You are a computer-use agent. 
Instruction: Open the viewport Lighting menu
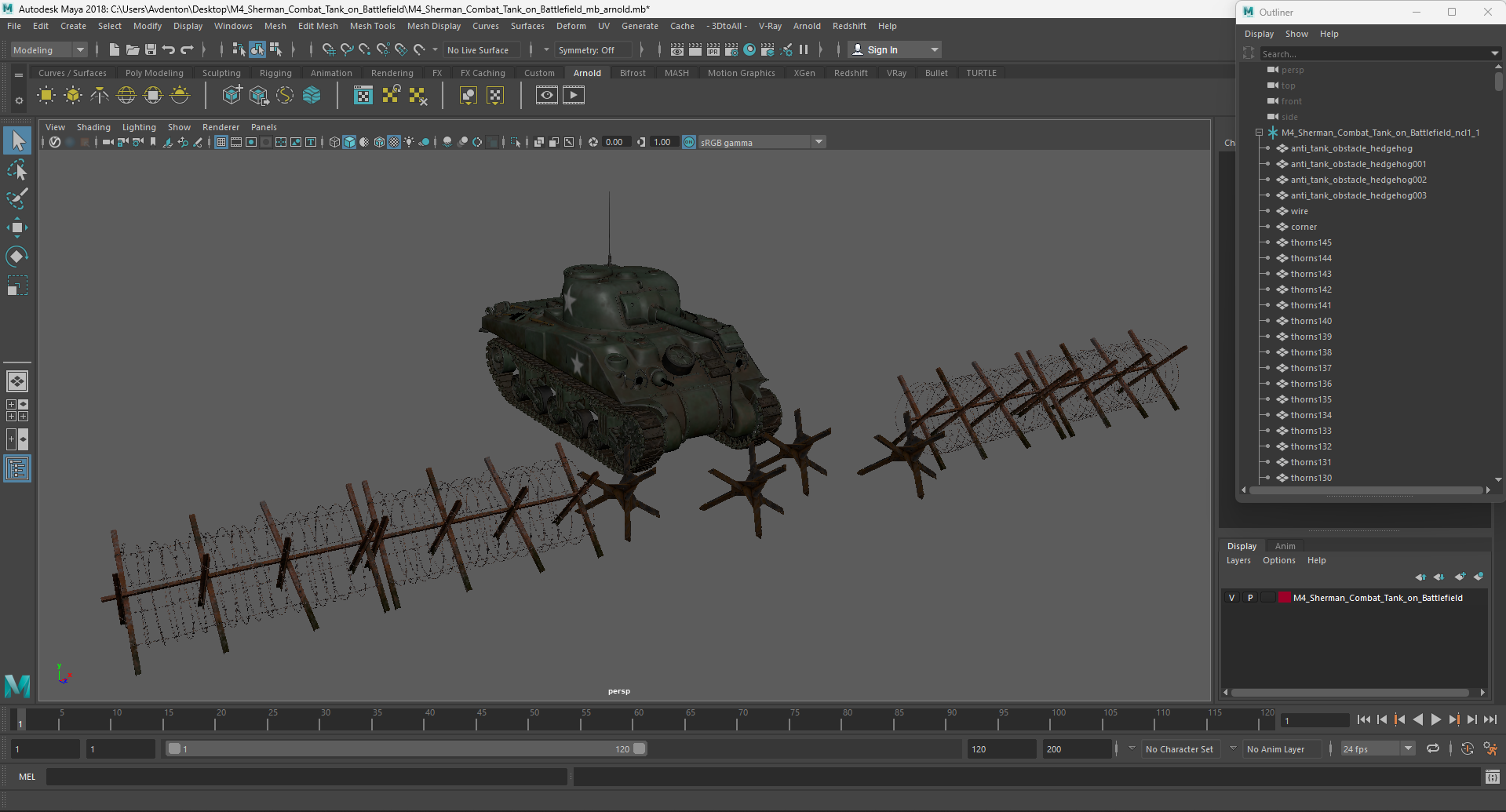click(139, 127)
